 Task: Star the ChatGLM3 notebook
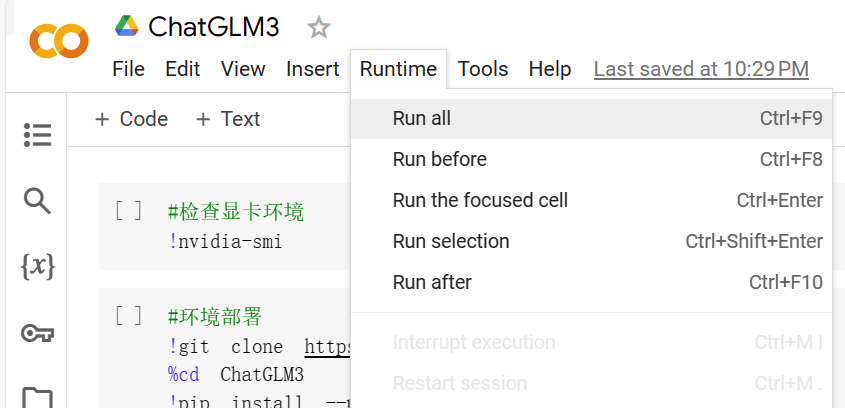point(318,27)
